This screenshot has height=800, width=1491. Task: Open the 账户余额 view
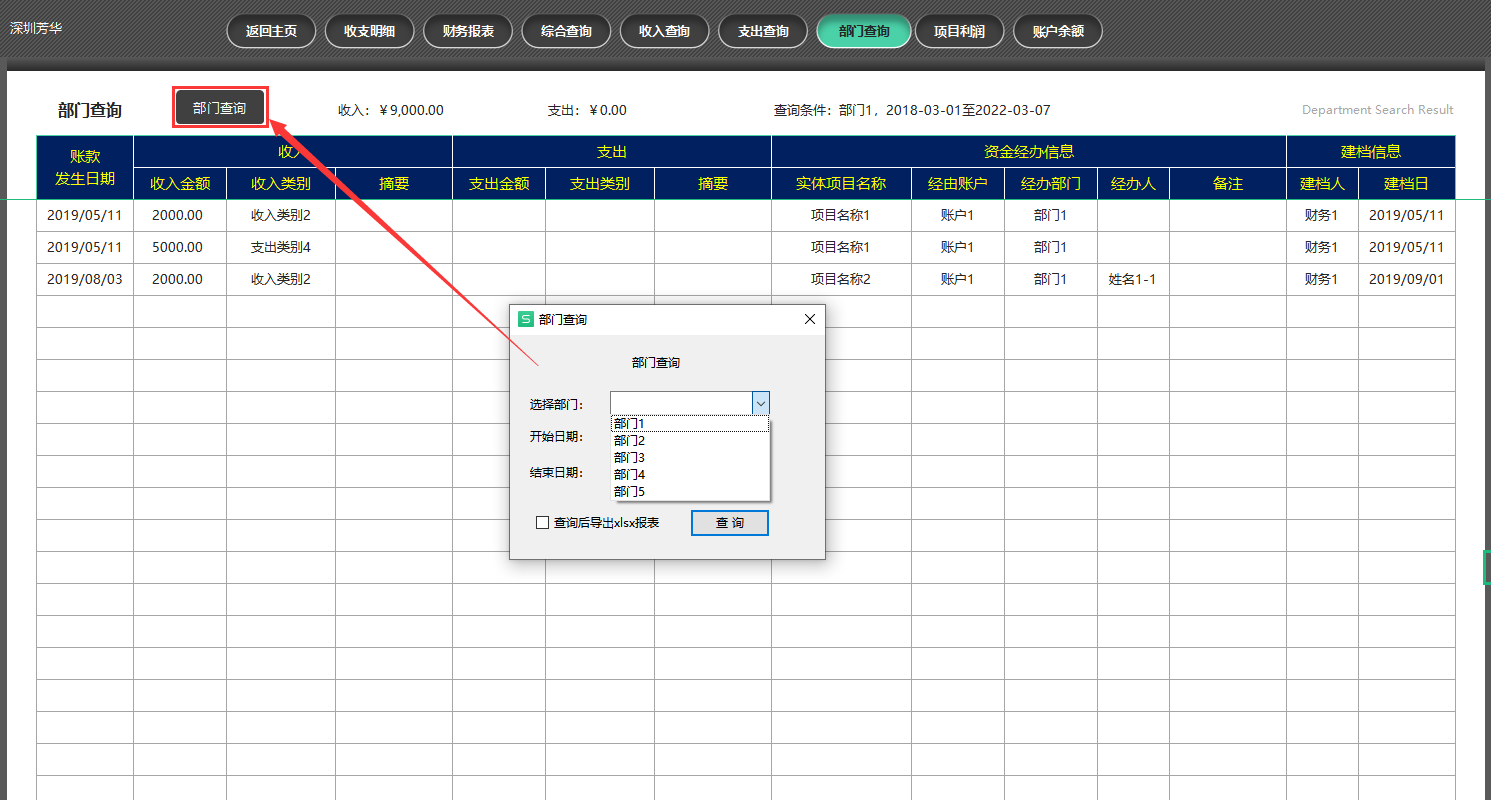[x=1057, y=31]
